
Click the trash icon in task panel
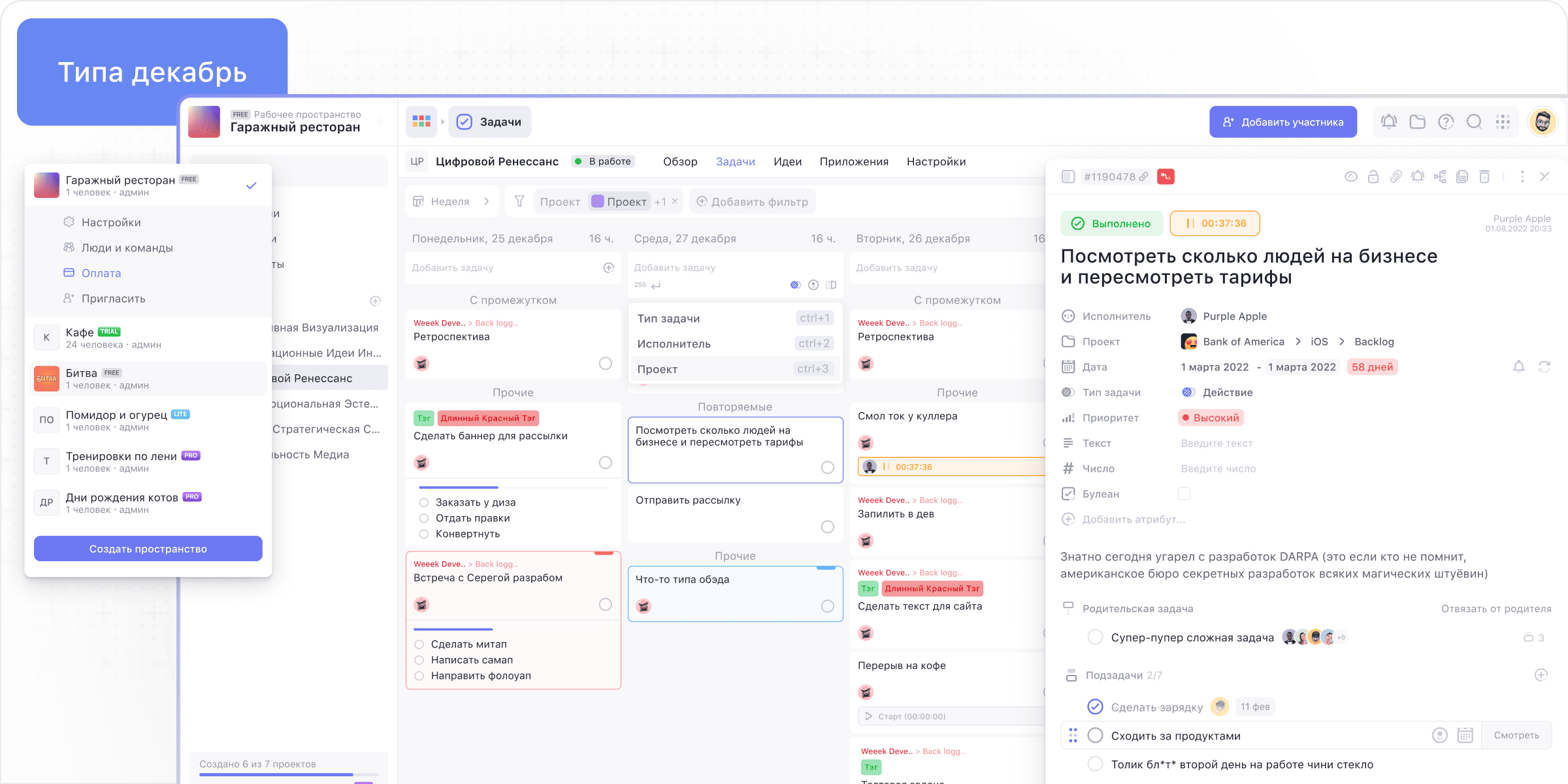tap(1484, 176)
